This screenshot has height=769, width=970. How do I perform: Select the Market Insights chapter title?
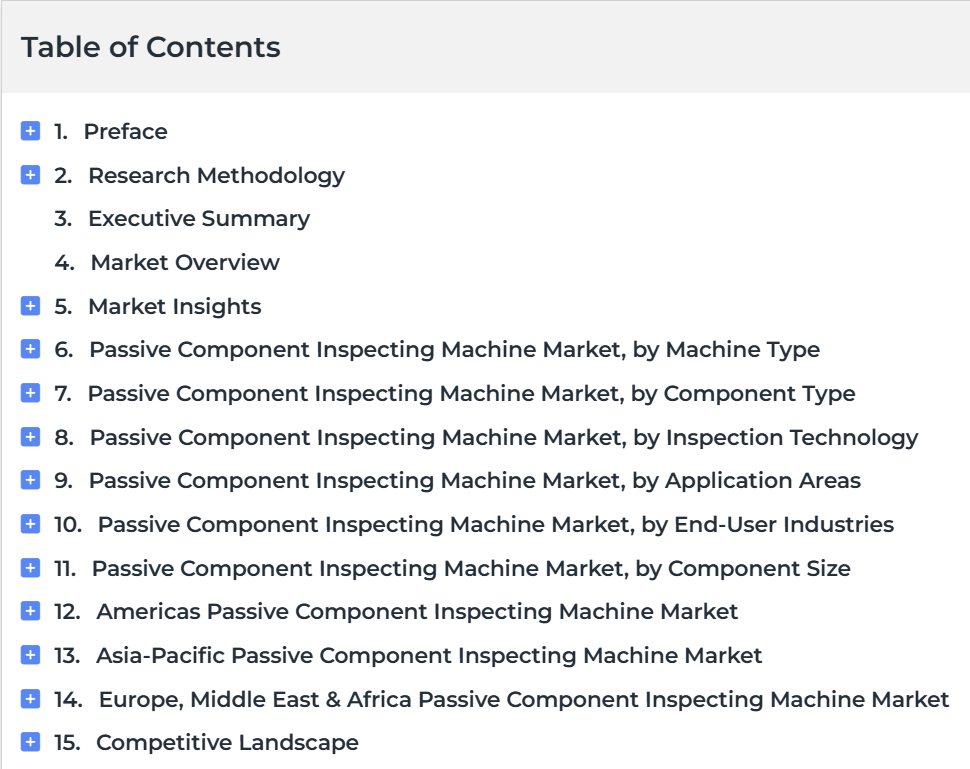coord(175,306)
